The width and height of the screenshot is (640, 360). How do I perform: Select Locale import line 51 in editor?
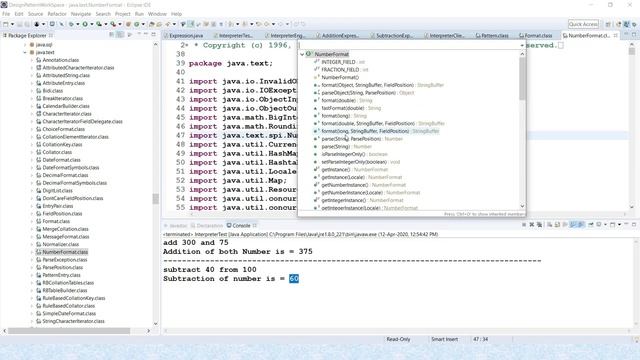242,171
